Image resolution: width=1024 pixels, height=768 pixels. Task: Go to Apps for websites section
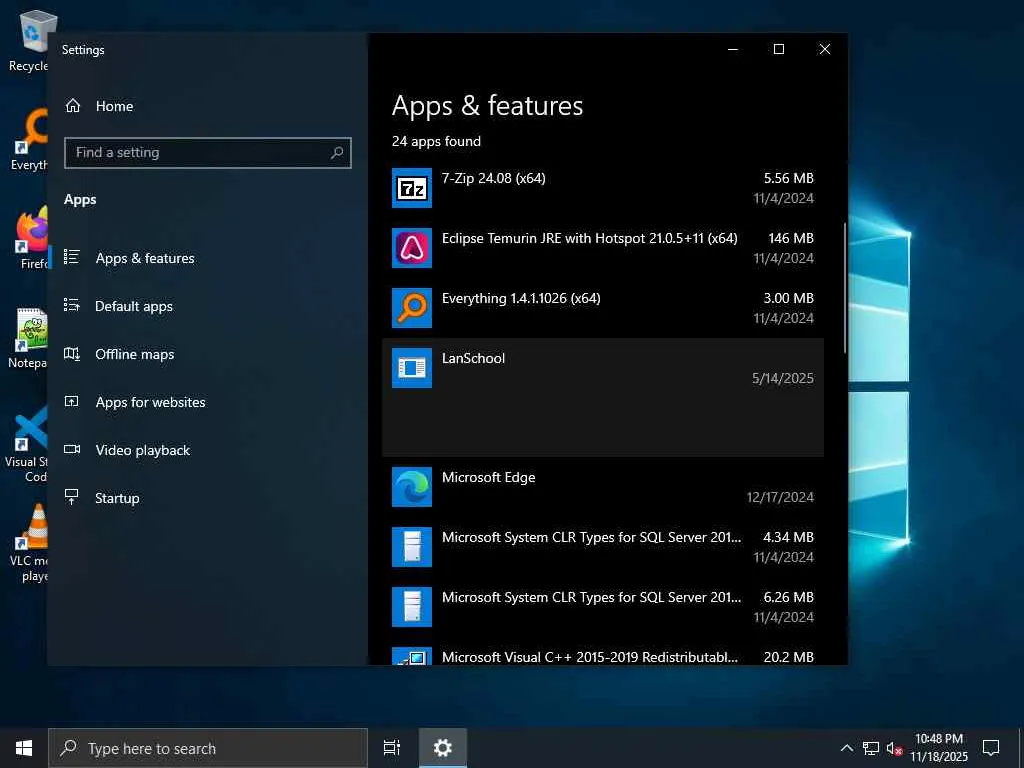pos(150,402)
